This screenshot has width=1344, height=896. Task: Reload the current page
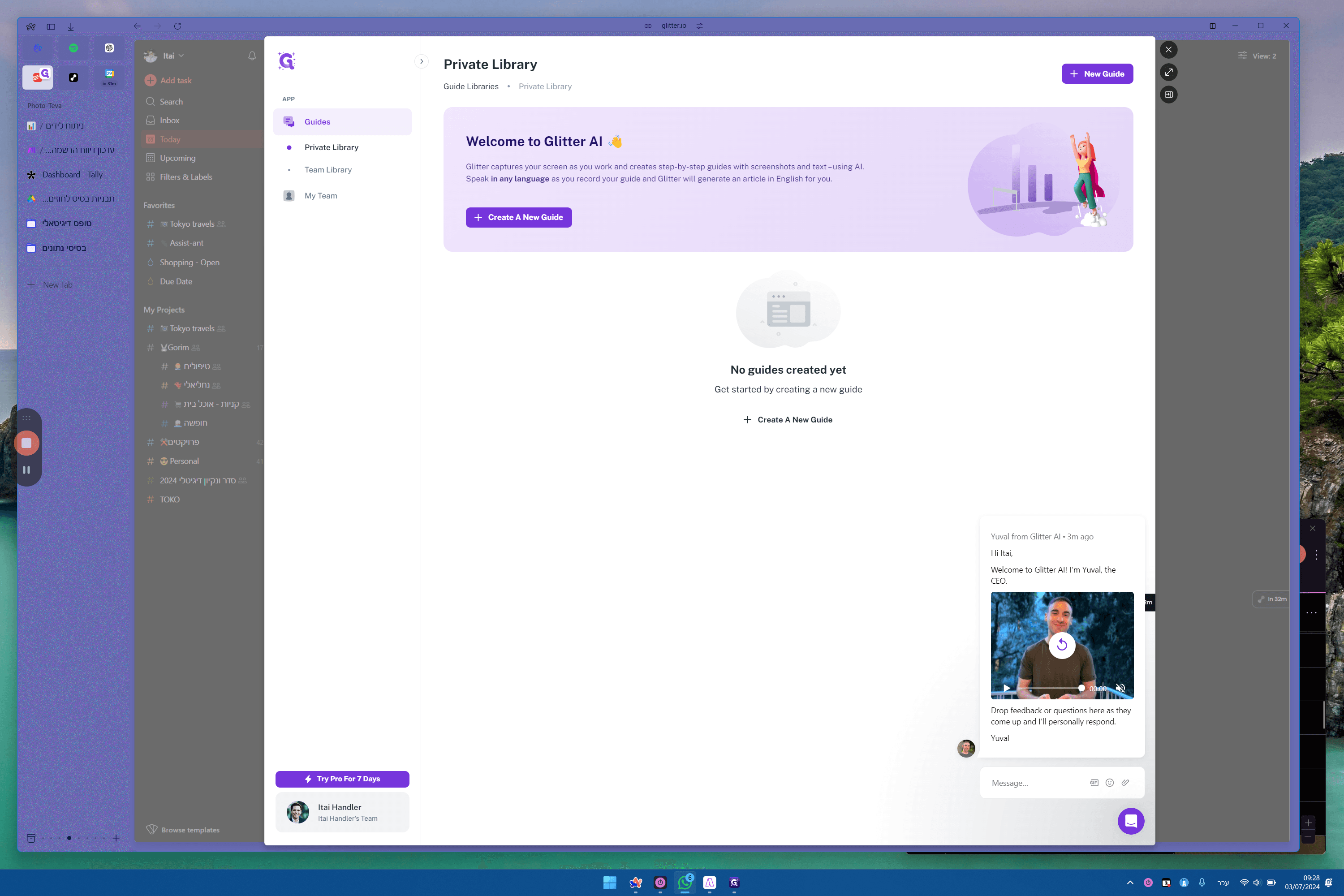click(178, 26)
